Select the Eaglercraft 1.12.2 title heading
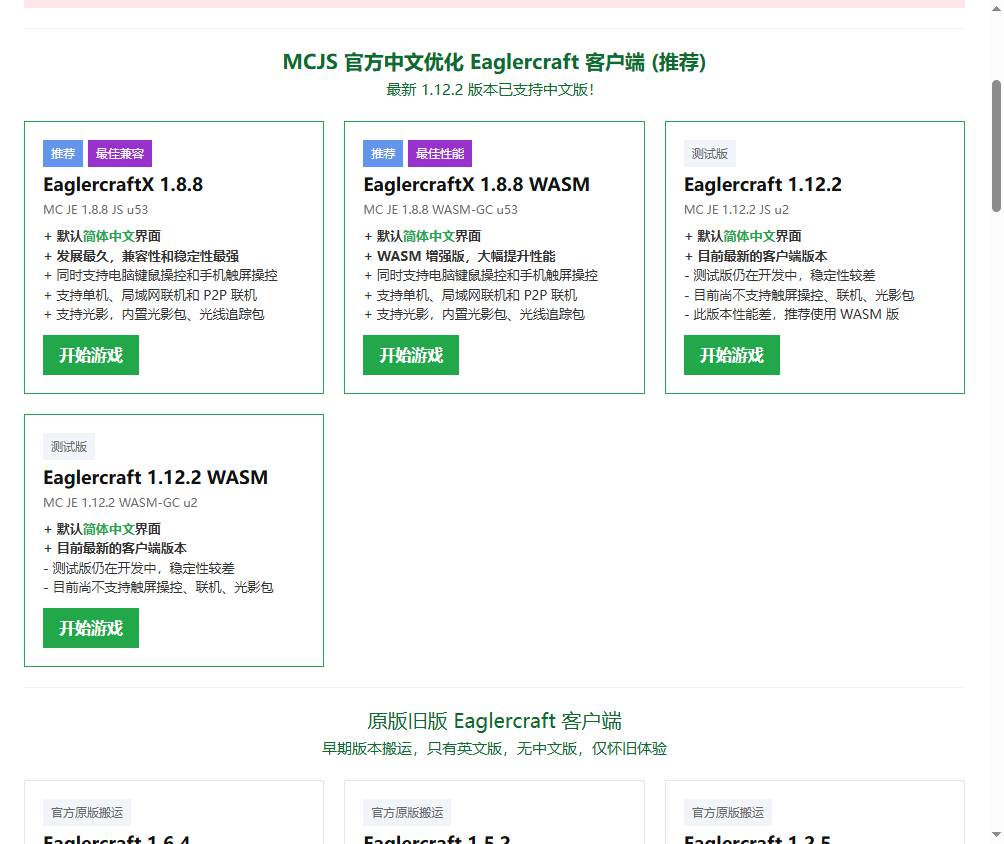Screen dimensions: 1004x844 (x=763, y=184)
